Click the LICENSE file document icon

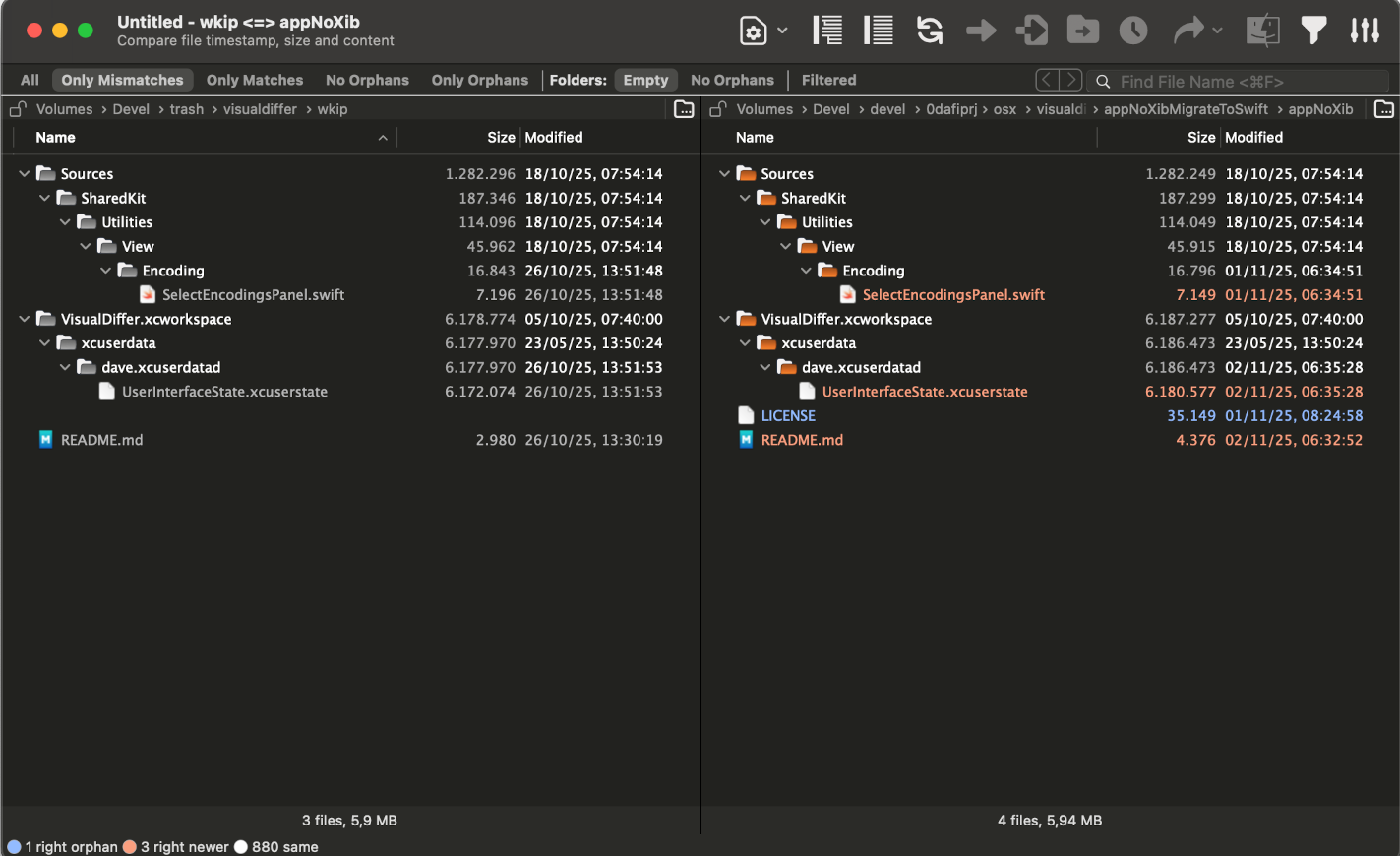(746, 415)
